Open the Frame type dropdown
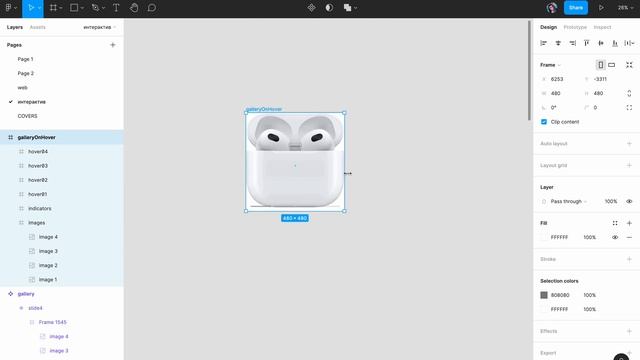 (550, 65)
